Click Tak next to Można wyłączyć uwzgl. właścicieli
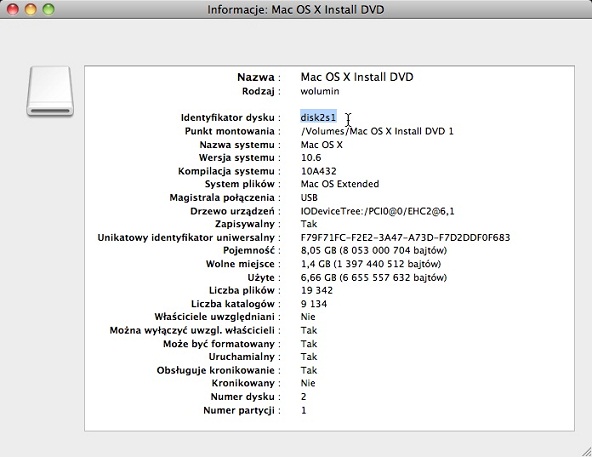Screen dimensions: 592x457 (x=309, y=330)
